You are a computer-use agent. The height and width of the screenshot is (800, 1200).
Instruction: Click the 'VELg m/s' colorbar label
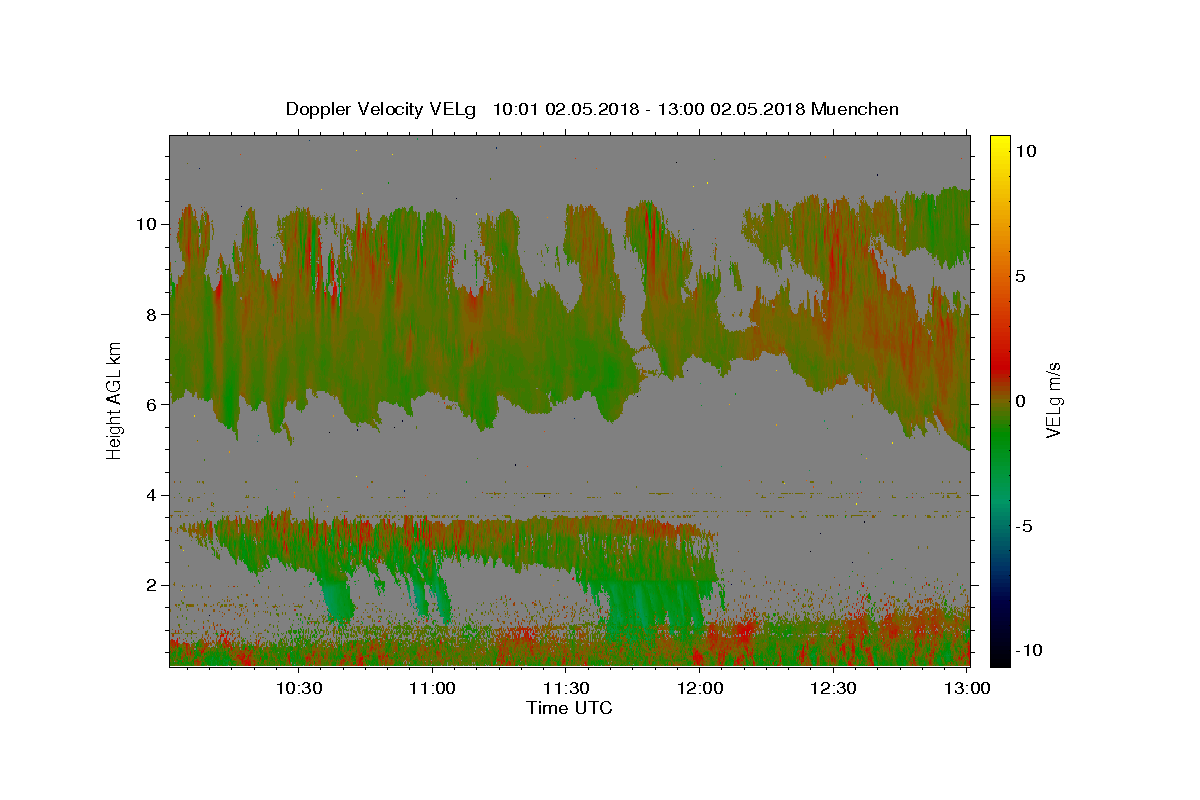[x=1053, y=401]
